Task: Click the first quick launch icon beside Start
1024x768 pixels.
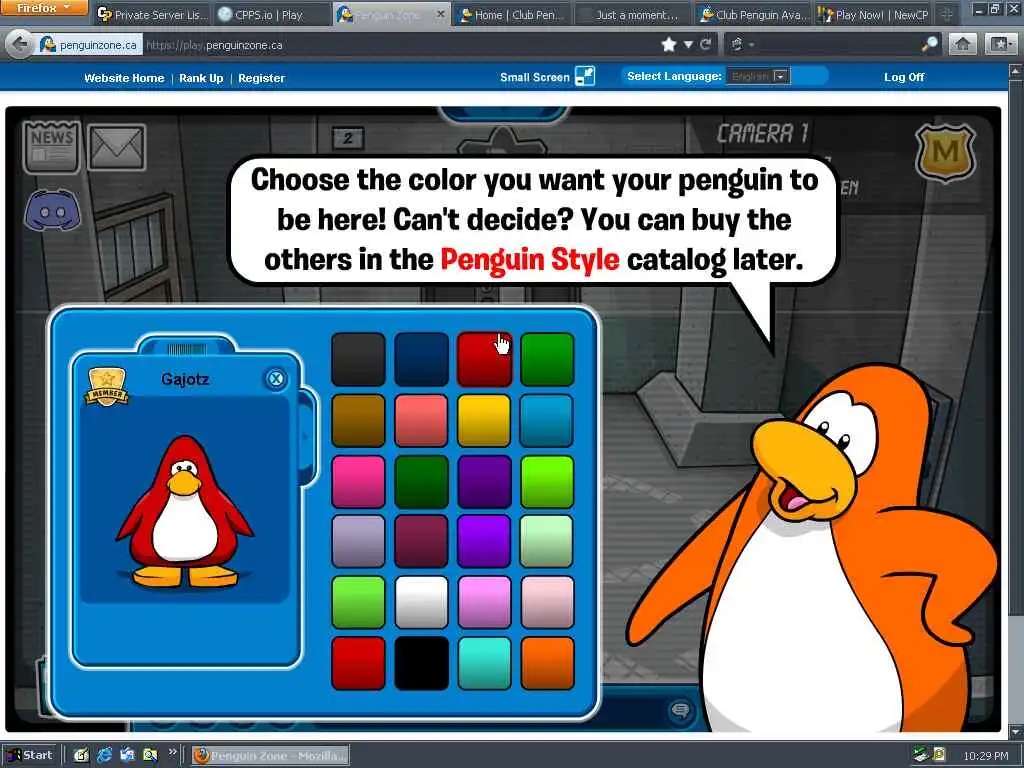Action: point(81,755)
